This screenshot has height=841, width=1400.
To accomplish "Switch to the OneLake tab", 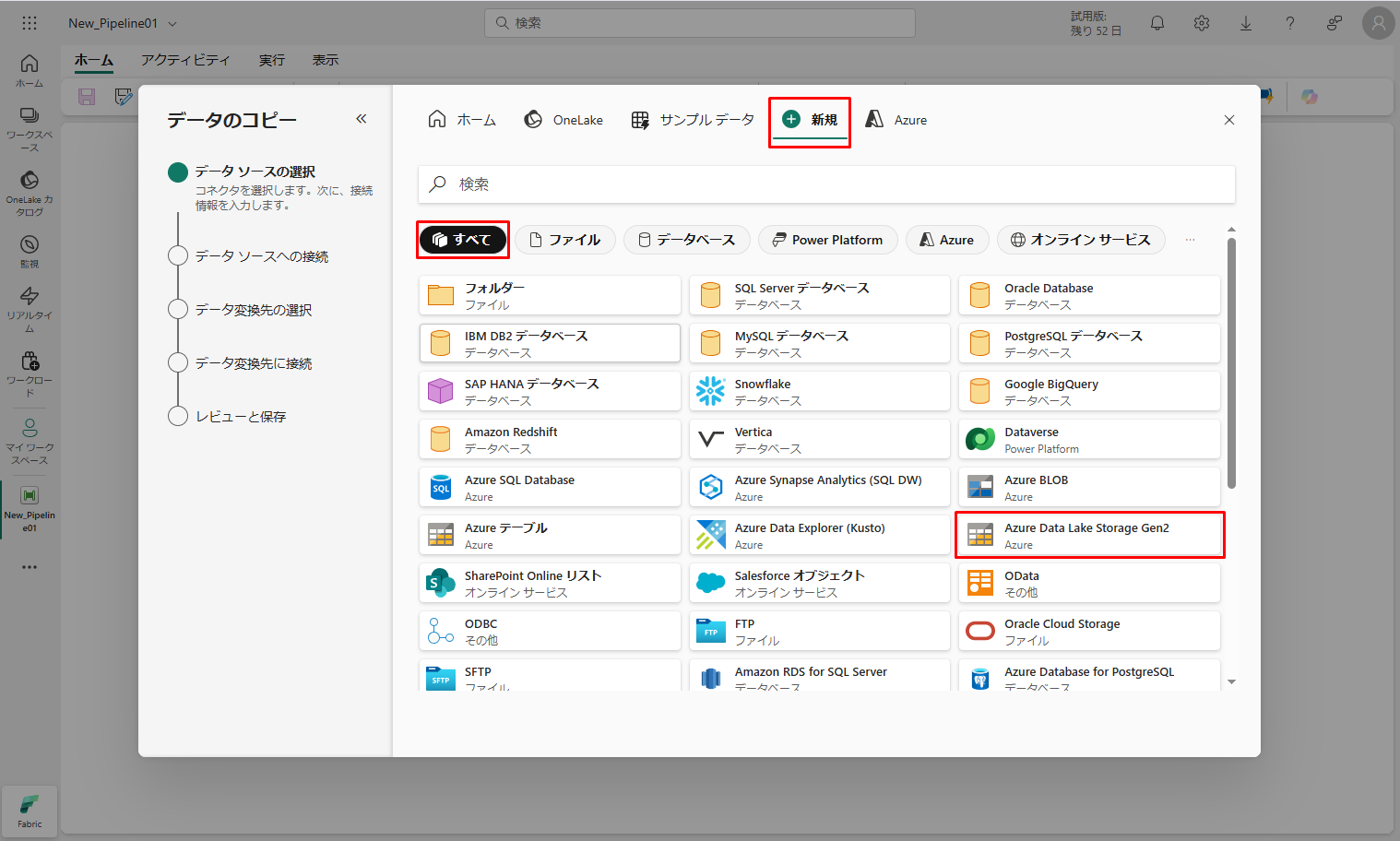I will (564, 120).
